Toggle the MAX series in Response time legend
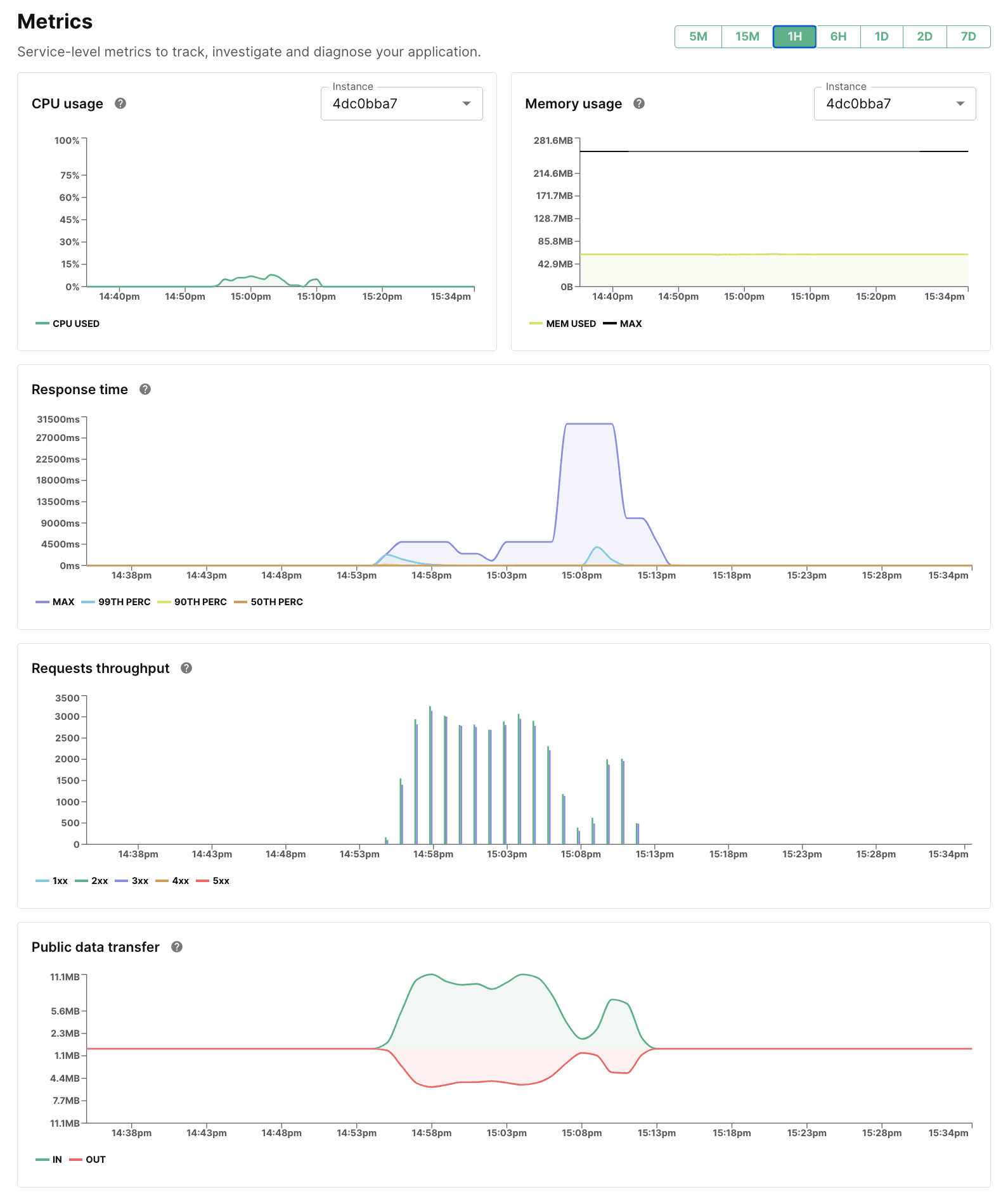 tap(56, 602)
